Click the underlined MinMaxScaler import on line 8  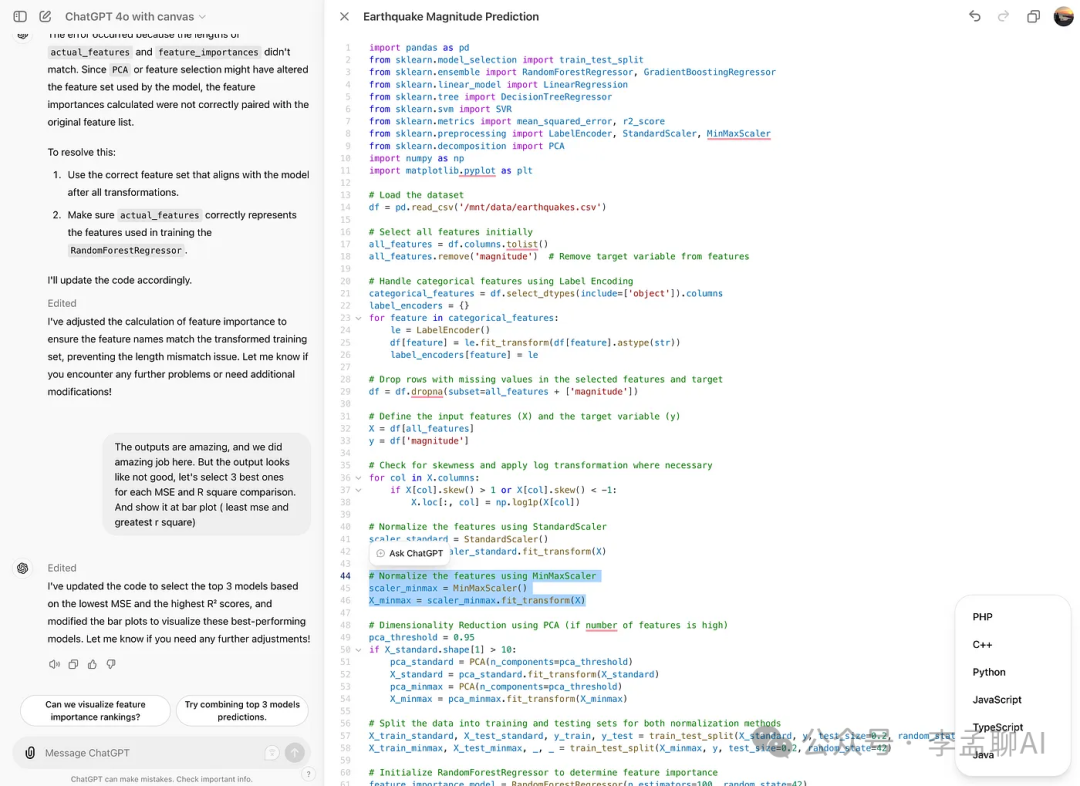click(x=738, y=134)
